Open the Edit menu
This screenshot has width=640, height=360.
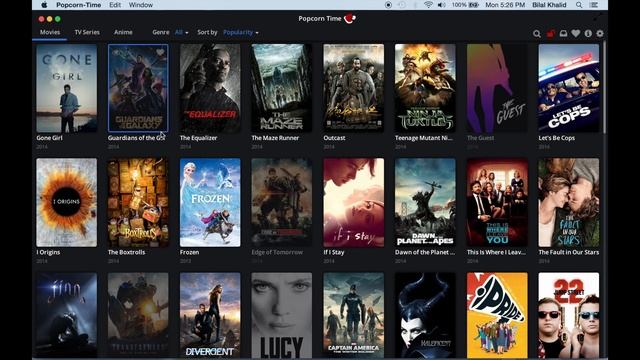(115, 5)
